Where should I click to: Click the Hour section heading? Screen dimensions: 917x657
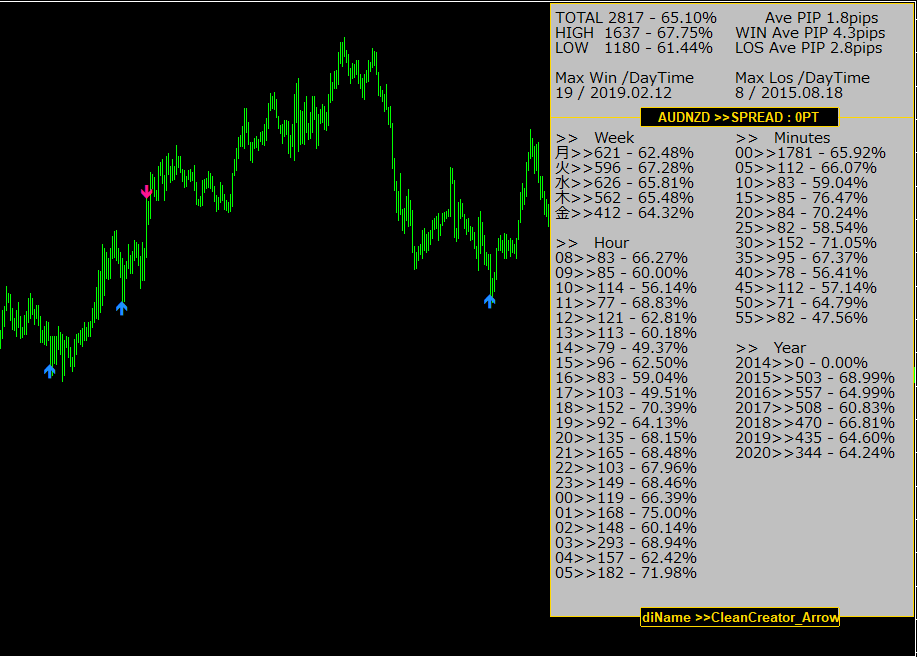coord(592,243)
